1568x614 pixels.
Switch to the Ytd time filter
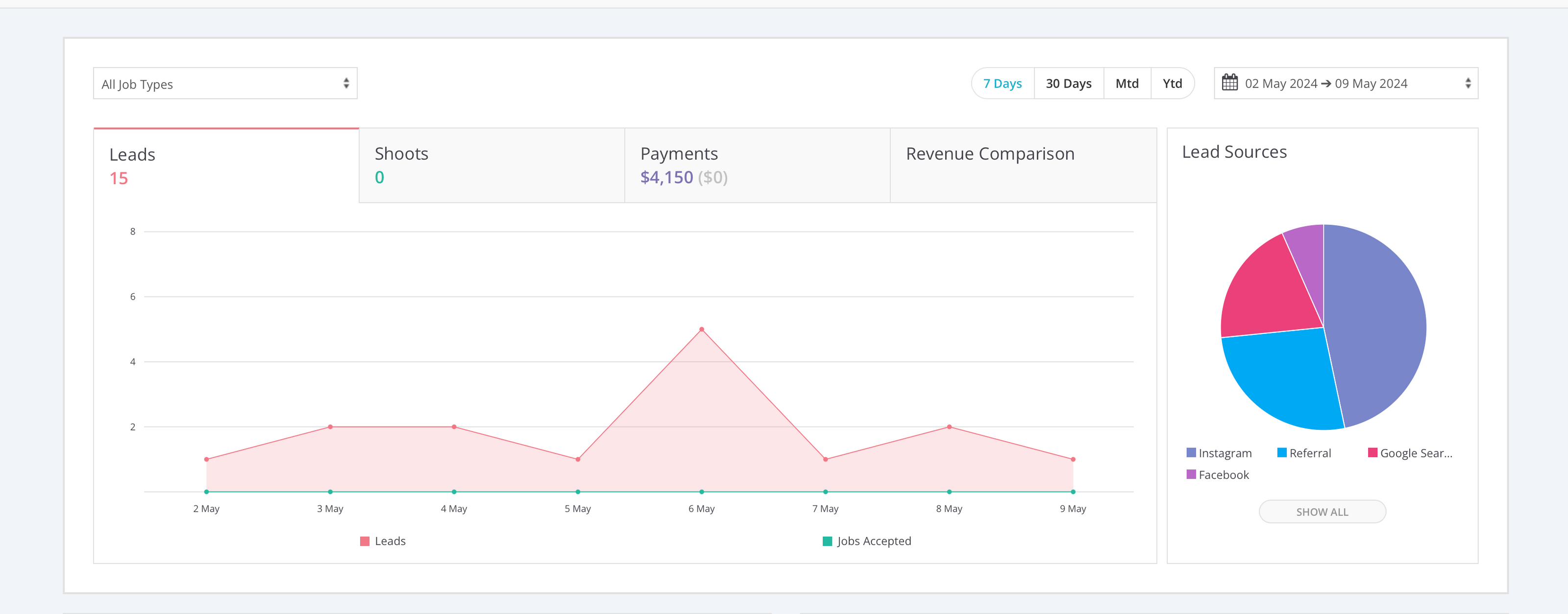pos(1172,83)
